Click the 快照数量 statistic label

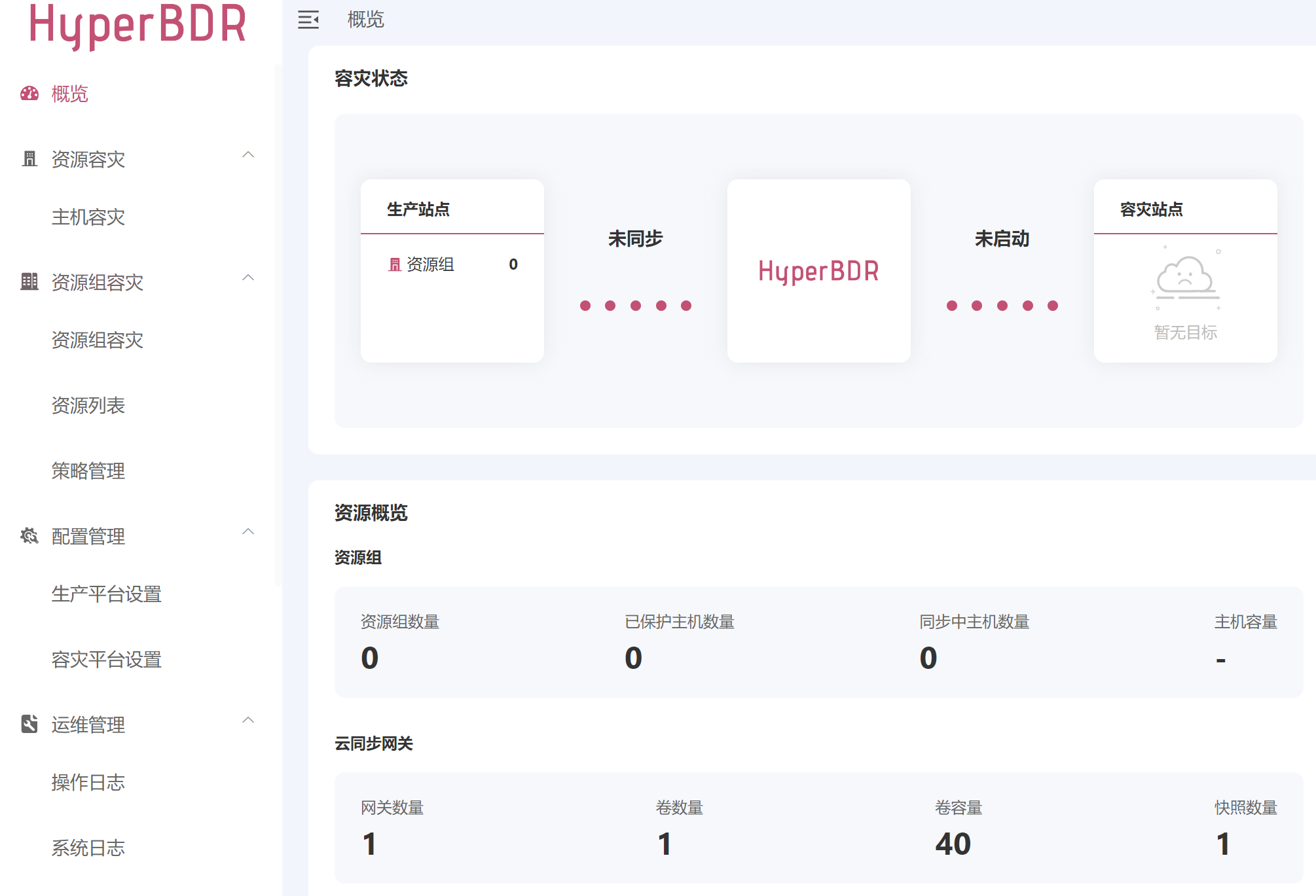click(1246, 808)
